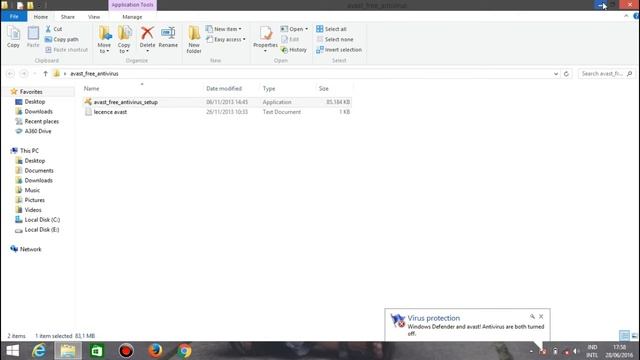Open the recent locations dropdown arrow
Image resolution: width=640 pixels, height=360 pixels.
[35, 73]
